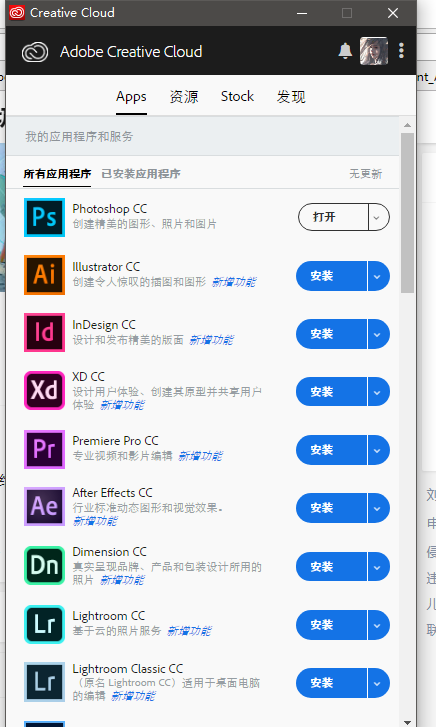Viewport: 436px width, 727px height.
Task: Select the 所有应用程序 tab
Action: coord(57,174)
